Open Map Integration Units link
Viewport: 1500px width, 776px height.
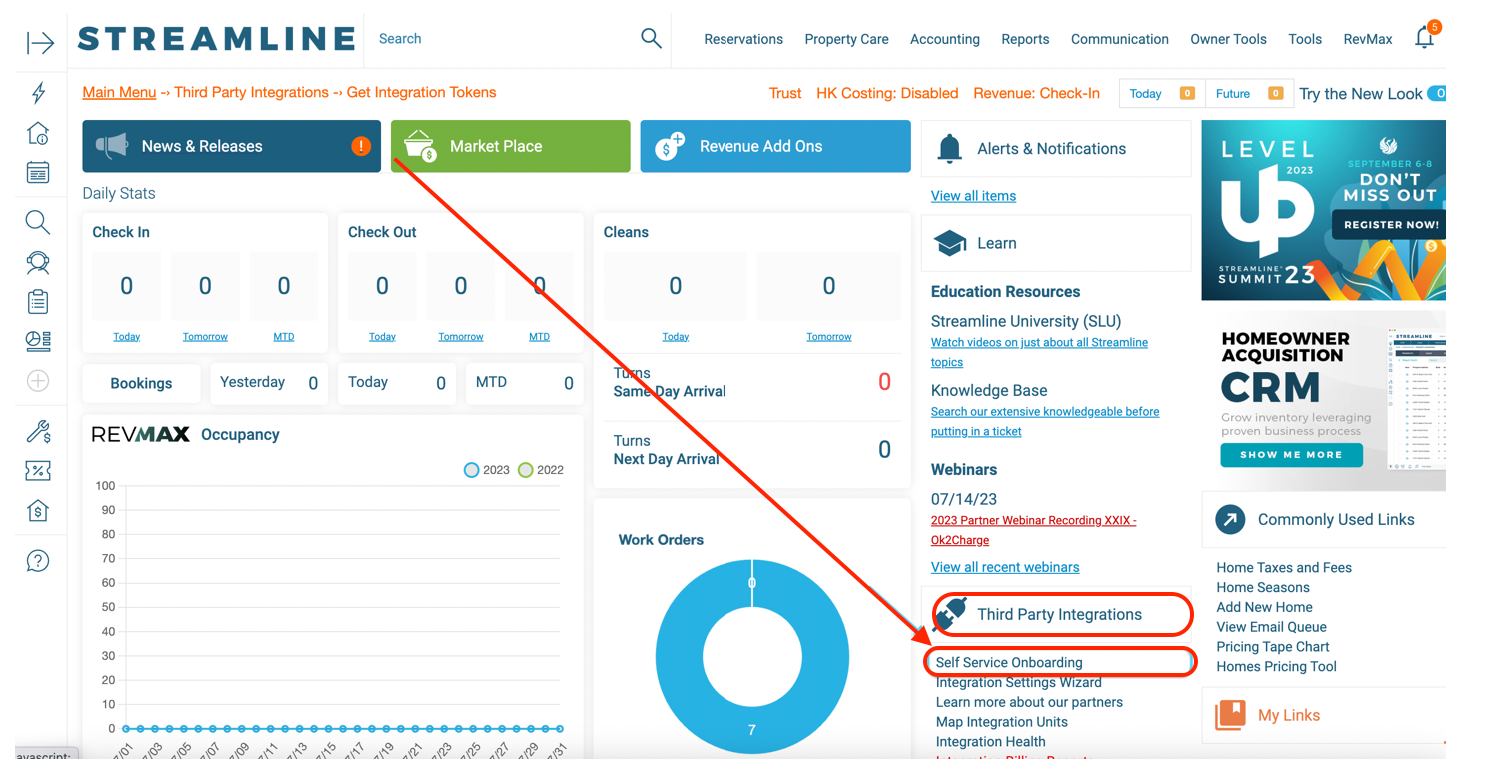[x=1001, y=722]
